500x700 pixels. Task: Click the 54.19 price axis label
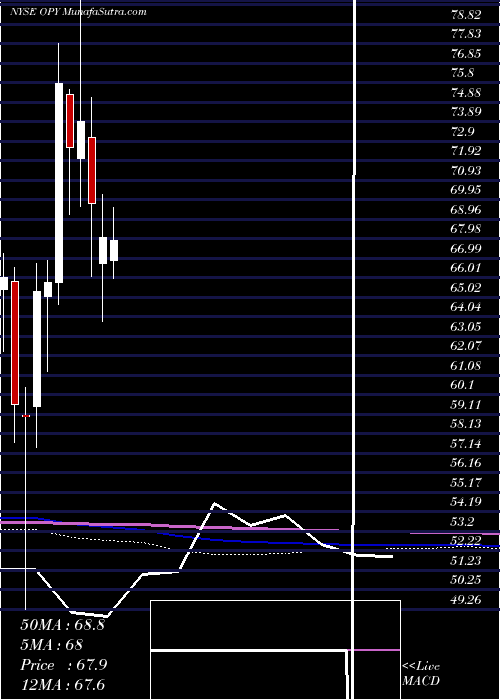click(x=466, y=503)
